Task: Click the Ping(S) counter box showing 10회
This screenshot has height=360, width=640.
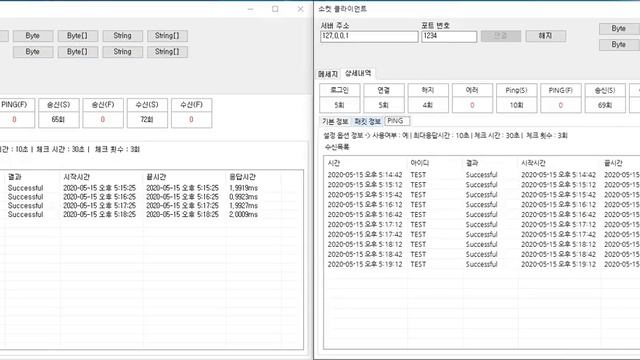Action: (516, 98)
